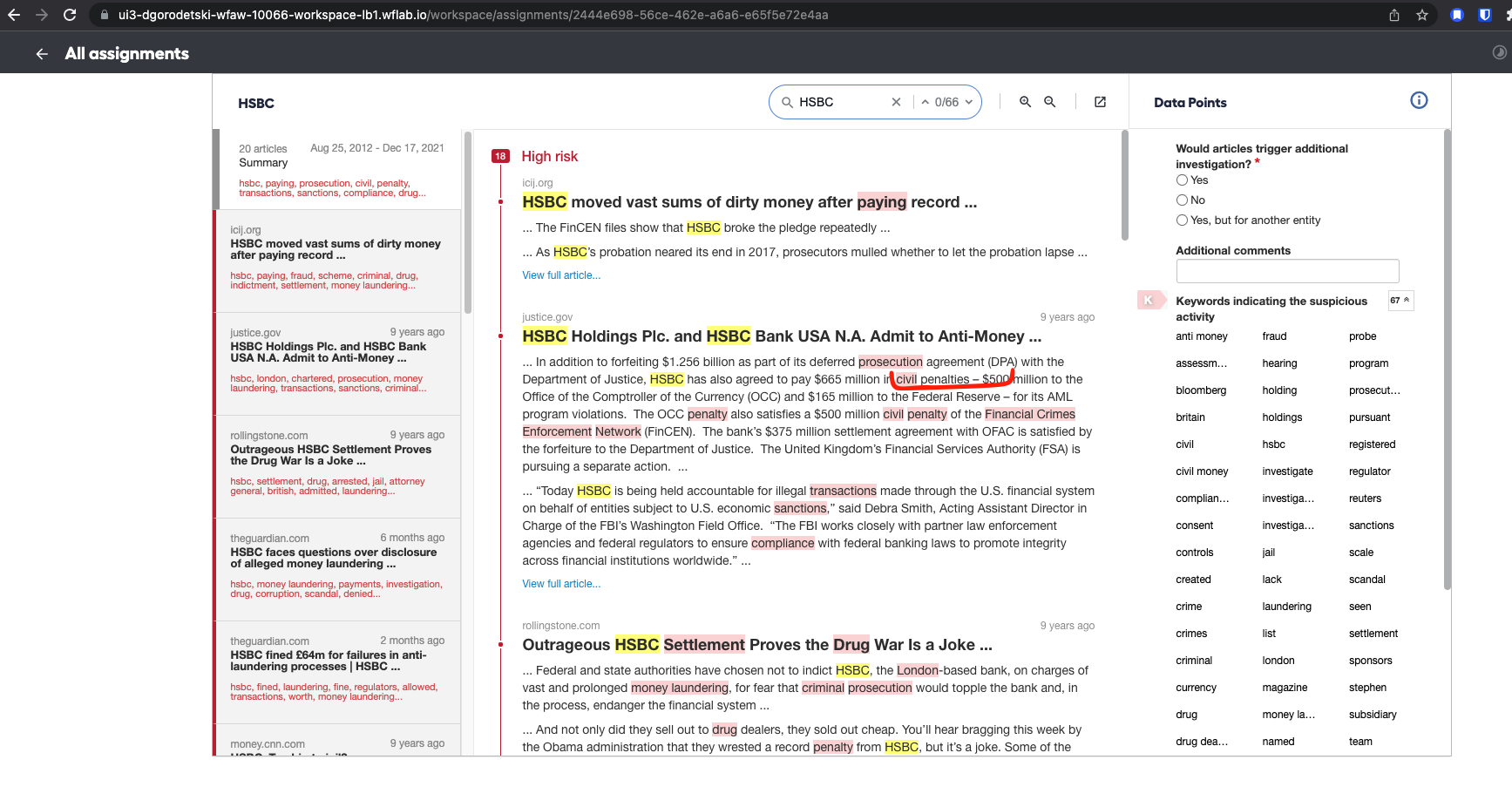Image resolution: width=1512 pixels, height=807 pixels.
Task: Open the blue bookmark extension icon
Action: (1457, 15)
